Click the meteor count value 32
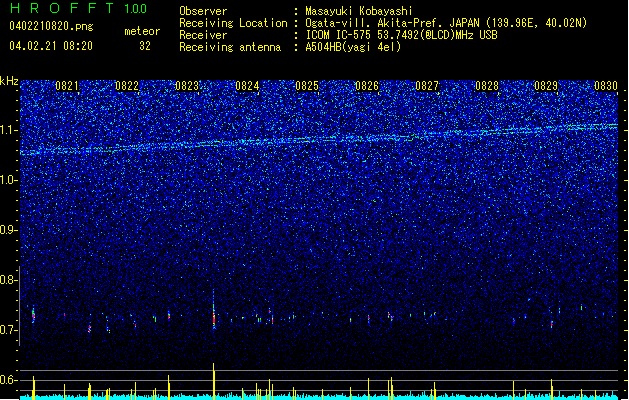This screenshot has height=400, width=629. click(145, 46)
